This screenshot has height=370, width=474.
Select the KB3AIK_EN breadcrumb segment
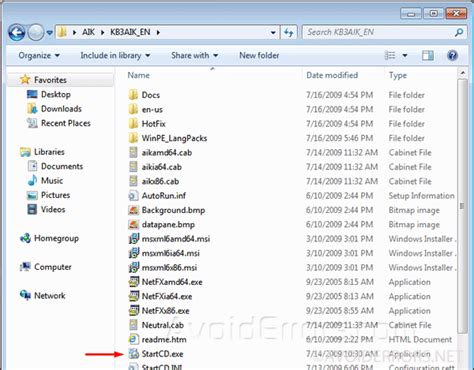(x=130, y=32)
